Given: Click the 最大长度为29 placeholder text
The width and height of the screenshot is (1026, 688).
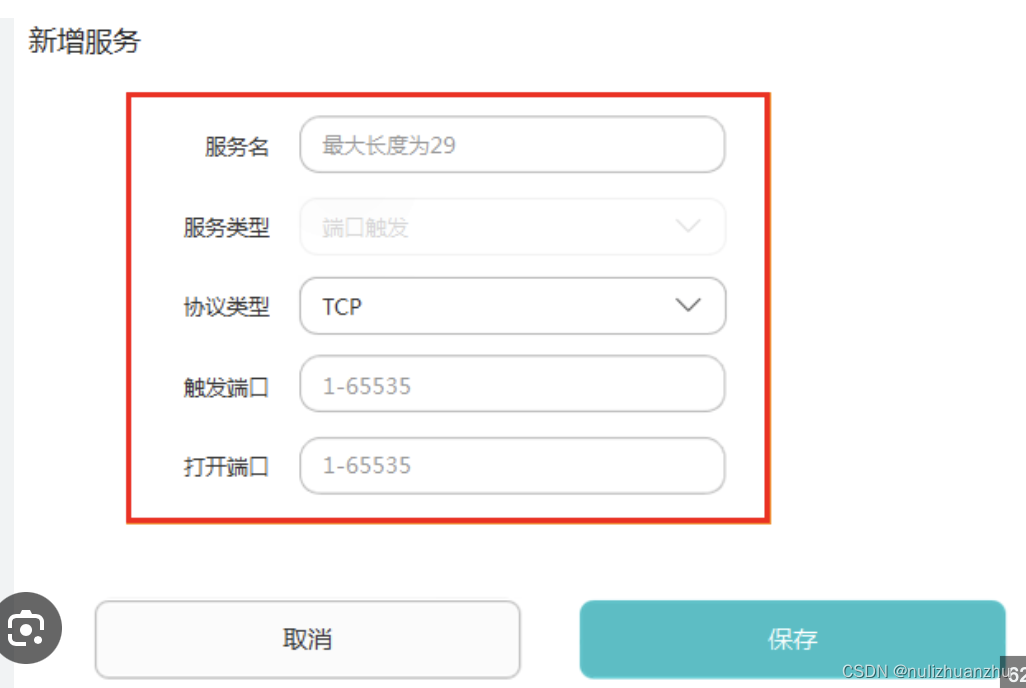Looking at the screenshot, I should [x=389, y=146].
